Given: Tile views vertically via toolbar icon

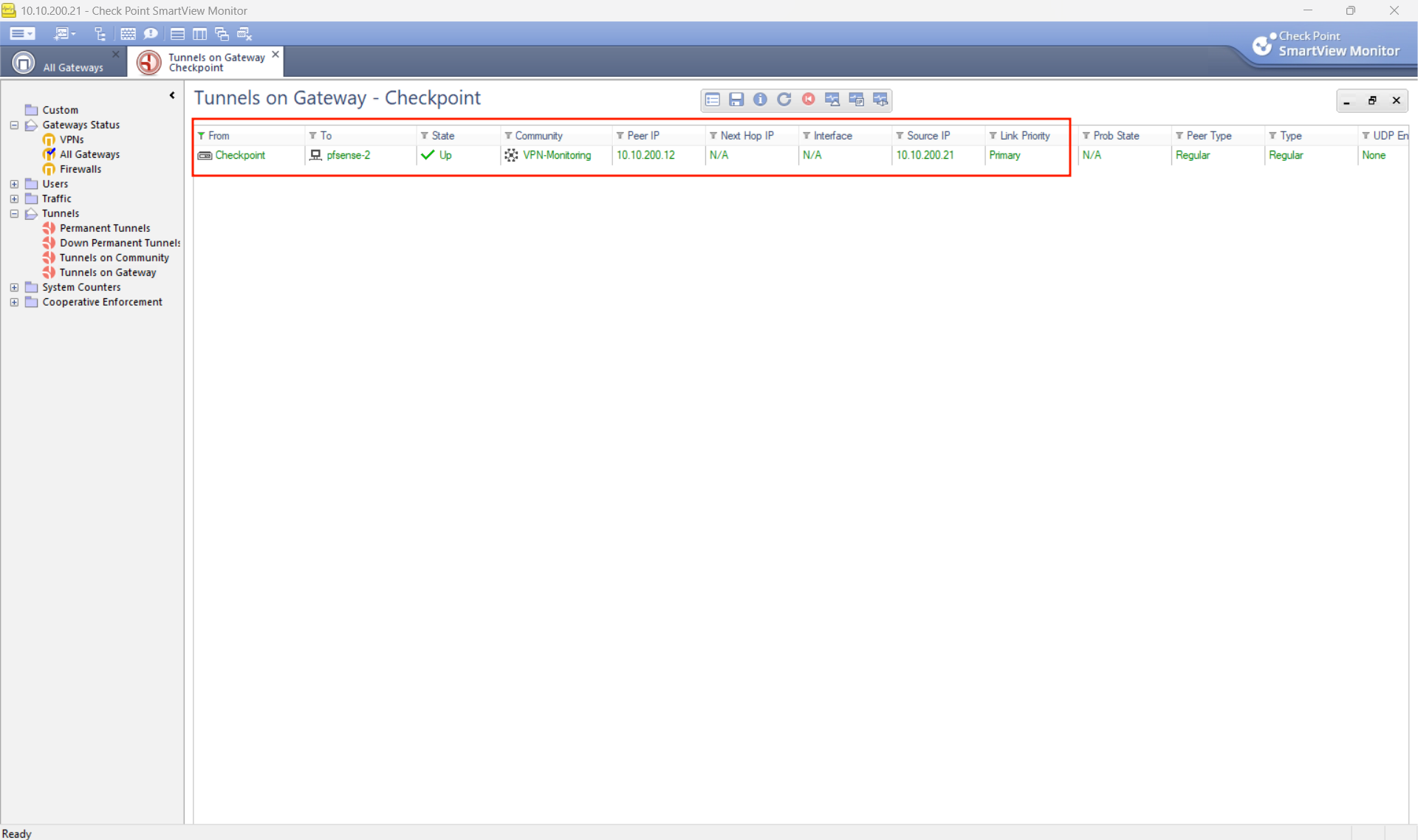Looking at the screenshot, I should coord(199,34).
